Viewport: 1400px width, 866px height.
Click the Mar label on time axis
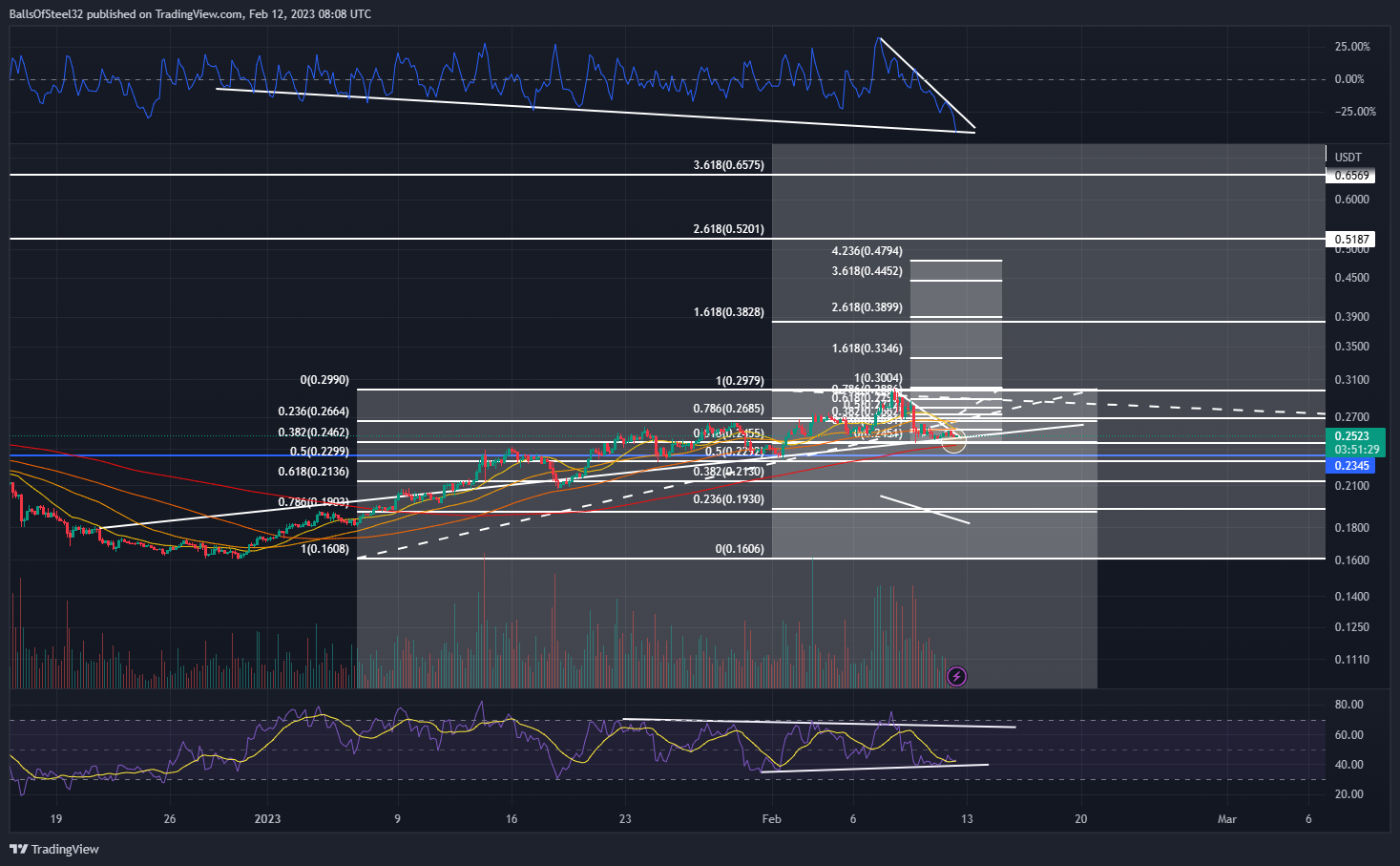(1227, 819)
